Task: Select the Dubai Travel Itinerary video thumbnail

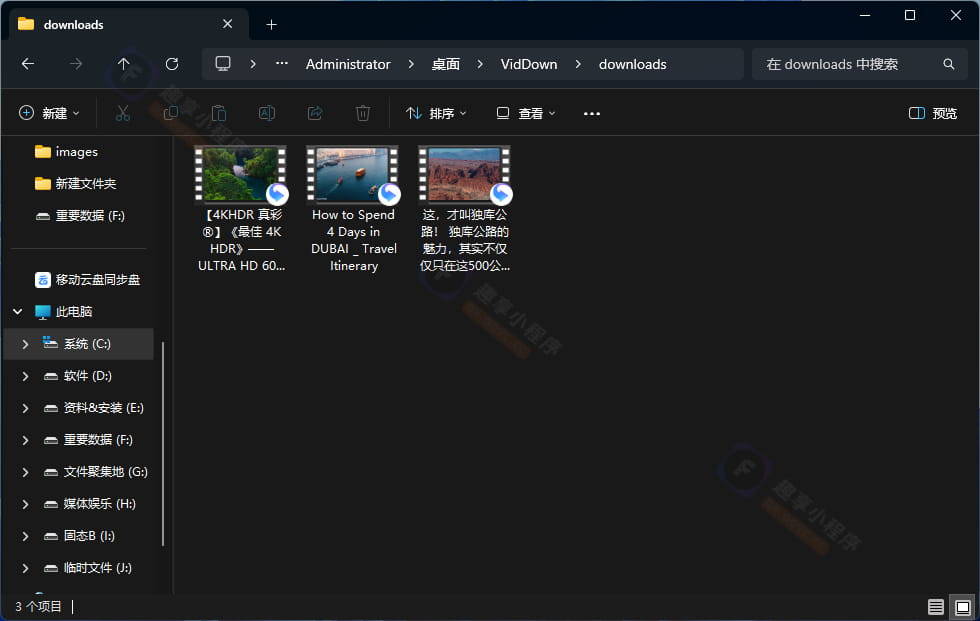Action: point(352,175)
